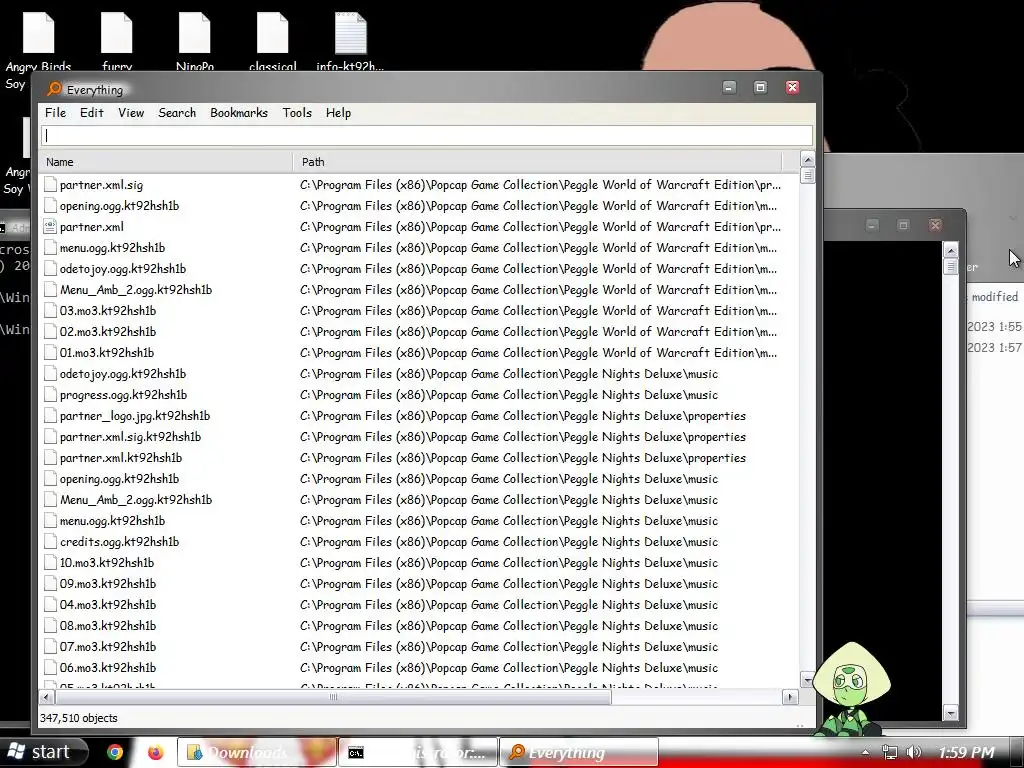1024x768 pixels.
Task: Click the network tray icon
Action: pyautogui.click(x=889, y=752)
